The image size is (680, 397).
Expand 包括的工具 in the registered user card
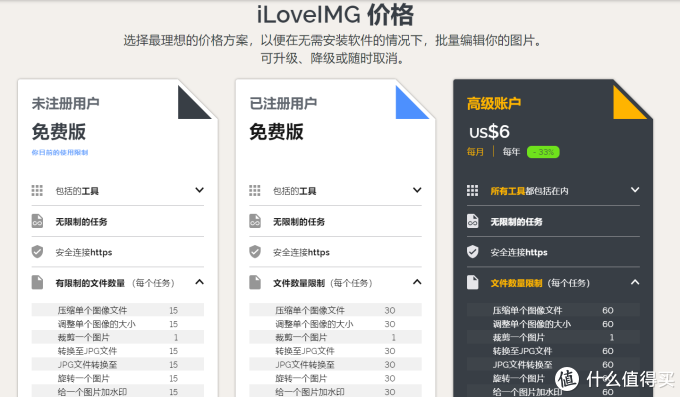tap(417, 190)
